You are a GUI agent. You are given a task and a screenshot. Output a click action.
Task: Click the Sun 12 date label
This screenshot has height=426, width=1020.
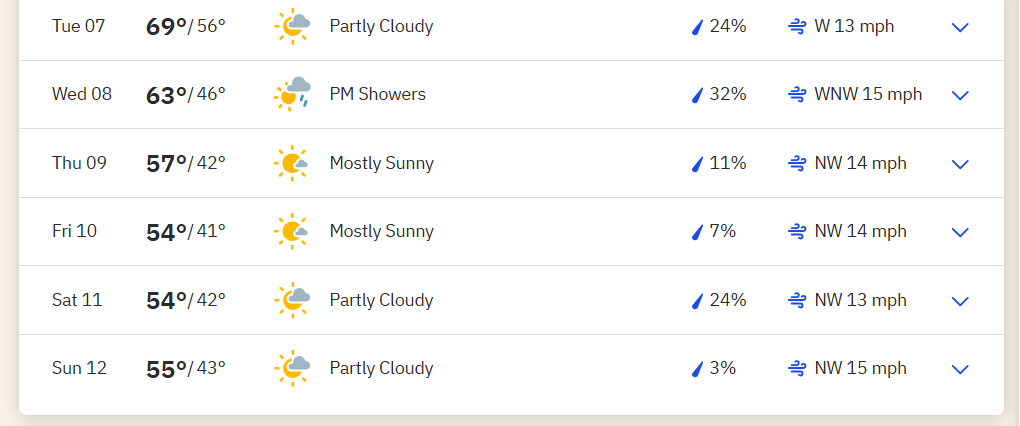click(x=79, y=368)
